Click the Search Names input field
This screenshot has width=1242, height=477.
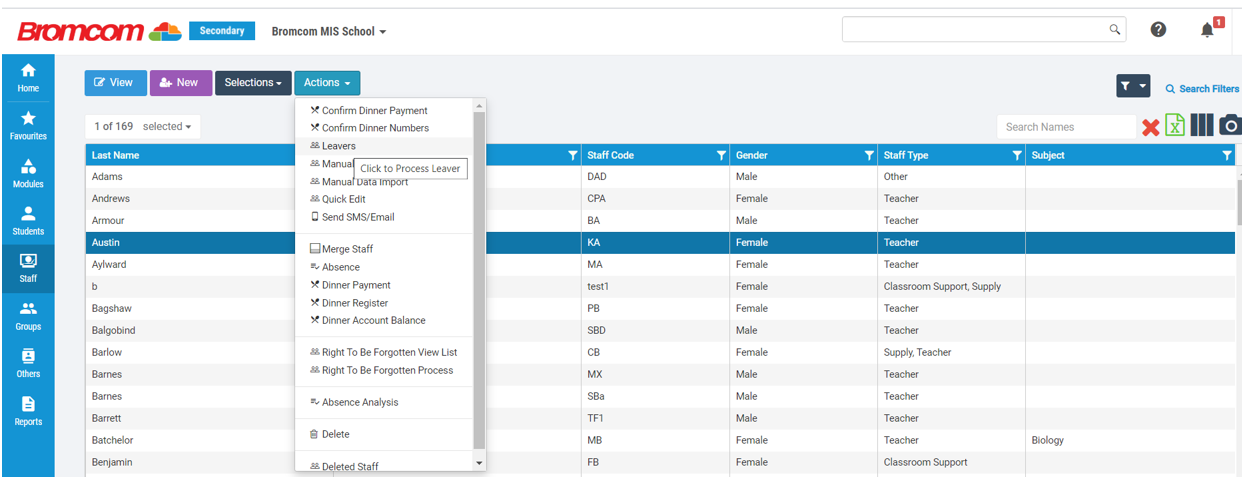[x=1065, y=127]
